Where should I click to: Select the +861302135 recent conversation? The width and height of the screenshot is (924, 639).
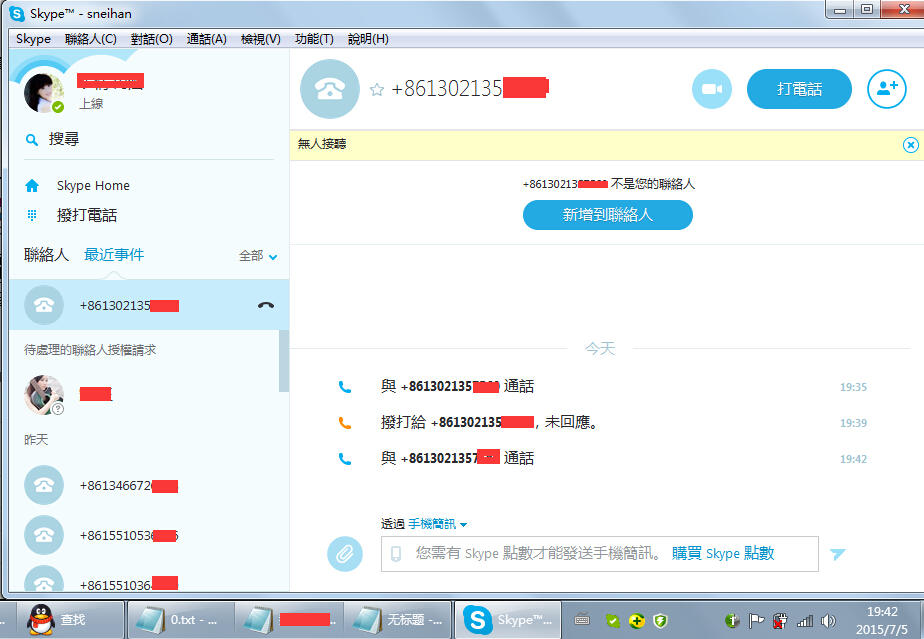tap(148, 305)
